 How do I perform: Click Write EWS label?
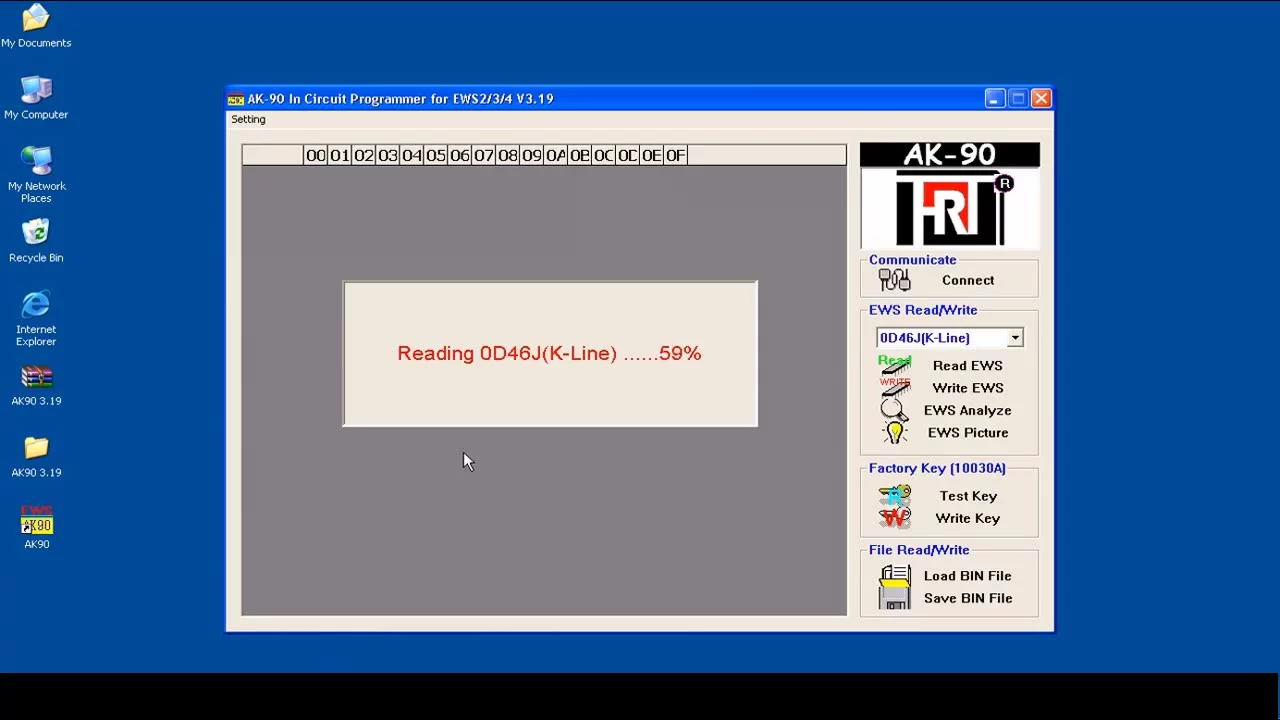[x=968, y=388]
